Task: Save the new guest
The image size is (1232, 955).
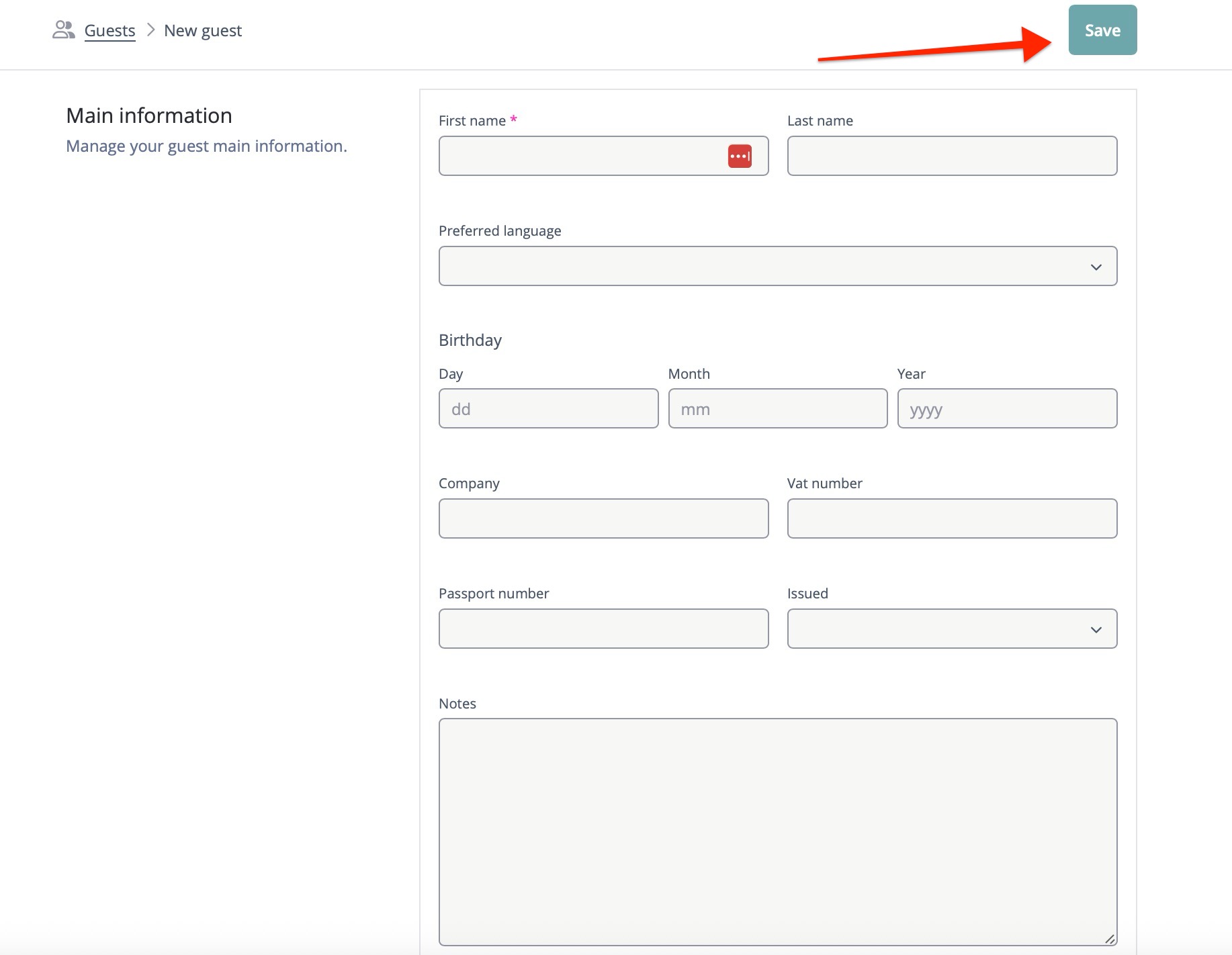Action: (x=1102, y=30)
